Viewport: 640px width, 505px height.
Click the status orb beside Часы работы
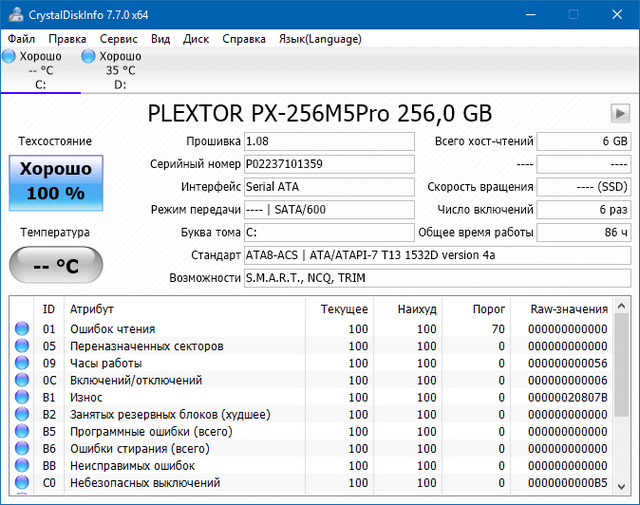click(x=22, y=363)
